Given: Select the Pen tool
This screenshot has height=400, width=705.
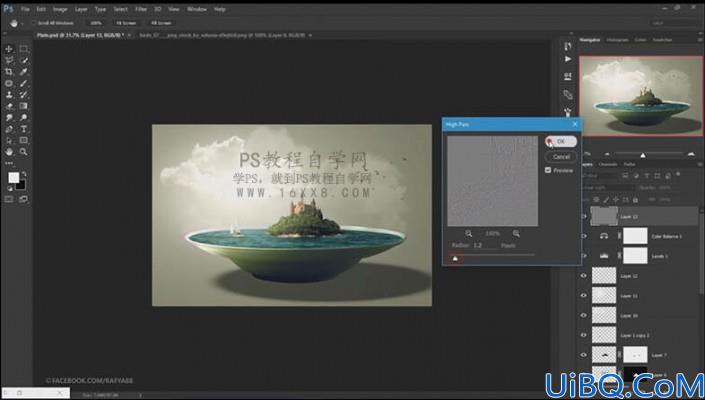Looking at the screenshot, I should pyautogui.click(x=9, y=129).
